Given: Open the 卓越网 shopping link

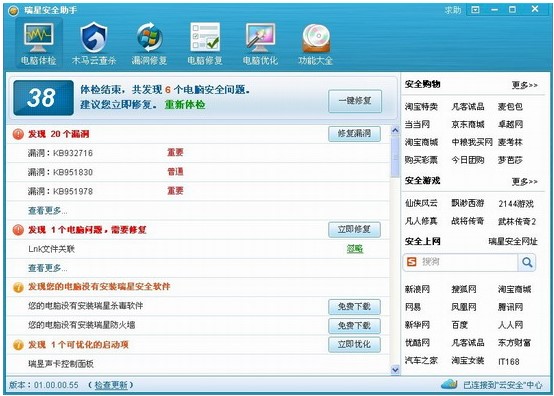Looking at the screenshot, I should [510, 124].
